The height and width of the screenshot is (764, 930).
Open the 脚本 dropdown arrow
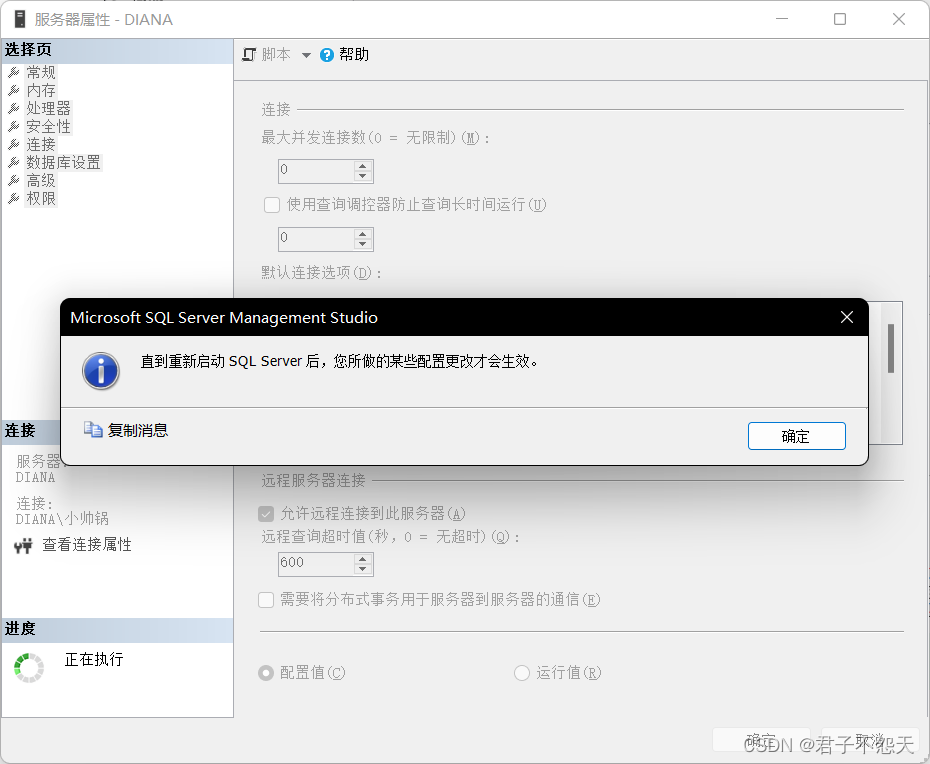tap(306, 55)
